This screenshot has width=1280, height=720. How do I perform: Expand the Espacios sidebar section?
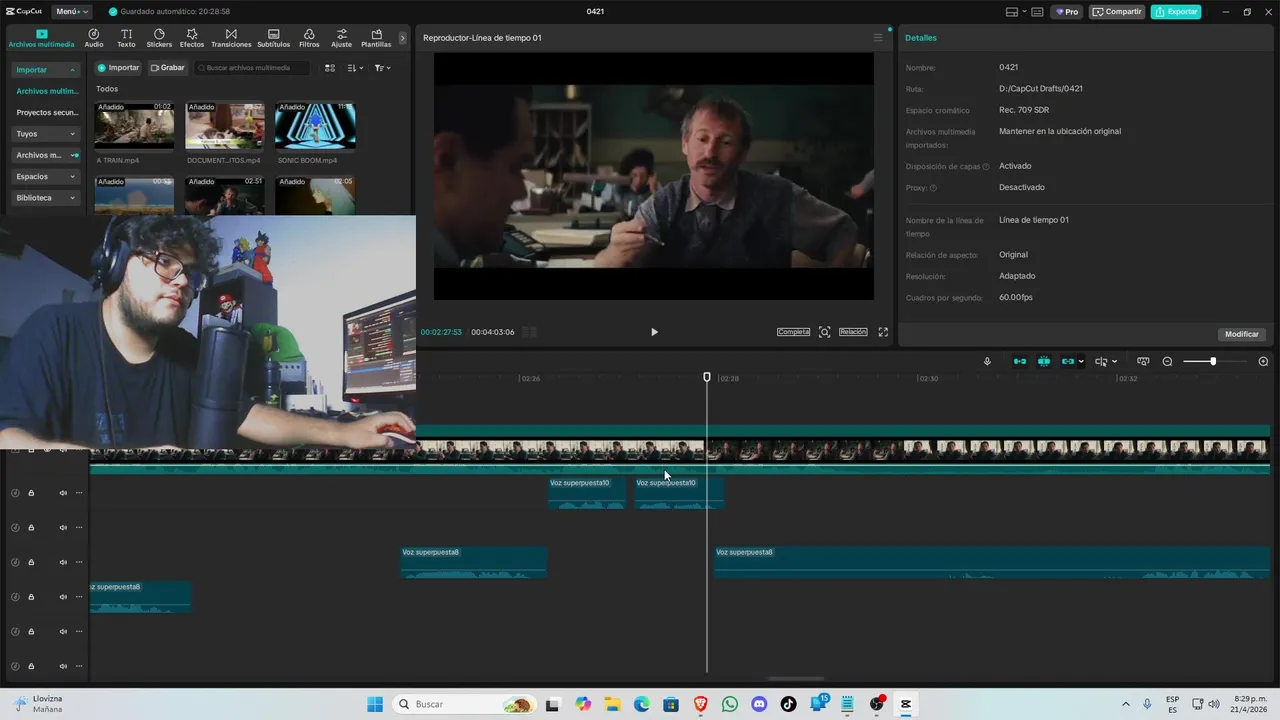click(x=46, y=176)
